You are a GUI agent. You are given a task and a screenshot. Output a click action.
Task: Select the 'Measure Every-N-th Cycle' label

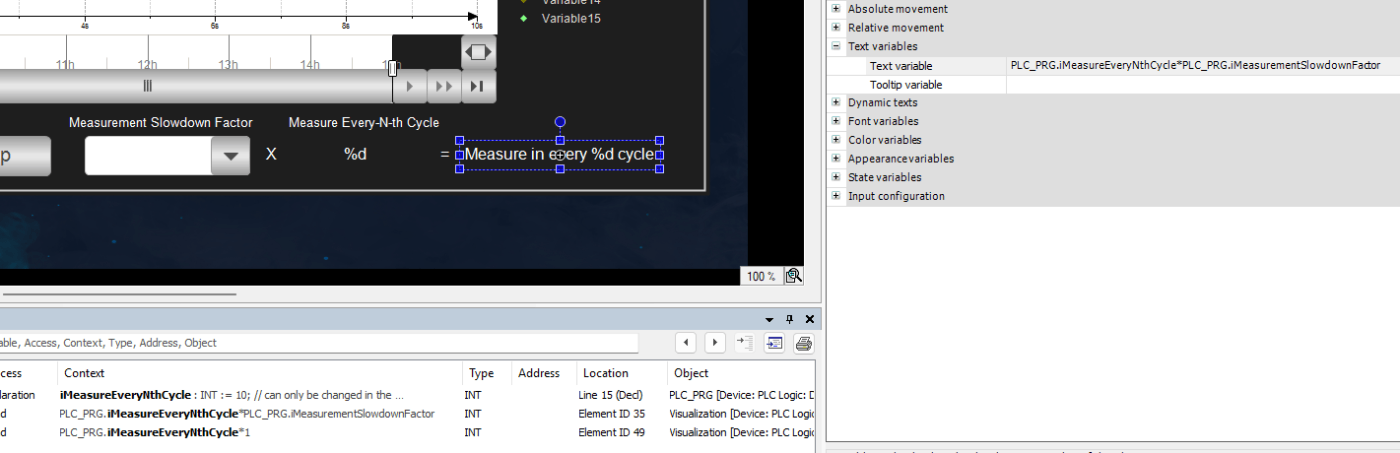click(x=364, y=122)
